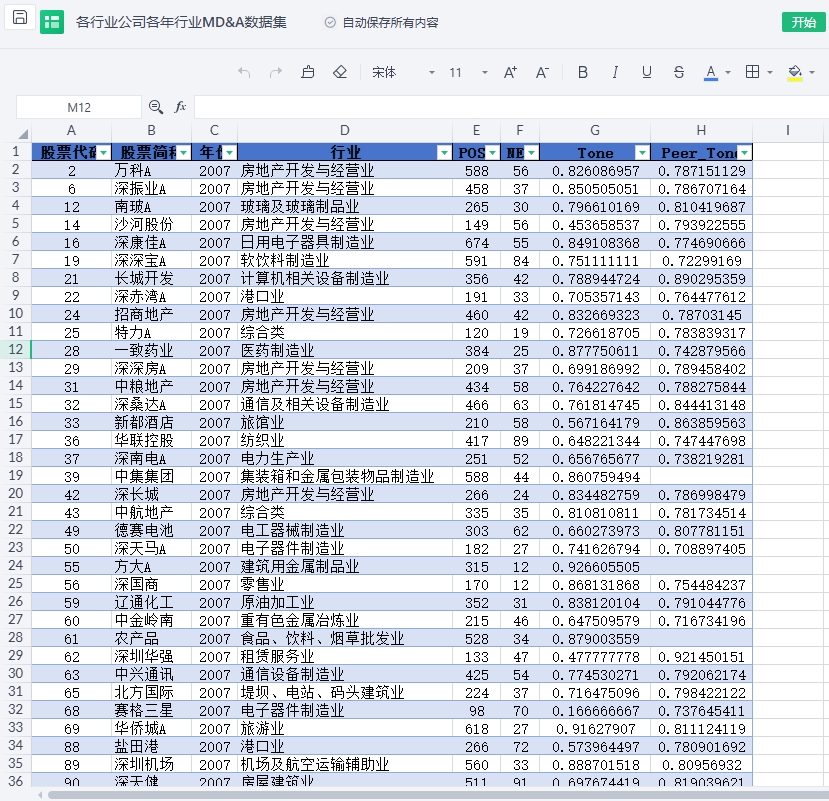The height and width of the screenshot is (801, 829).
Task: Click the autosave checkmark icon
Action: [x=330, y=22]
